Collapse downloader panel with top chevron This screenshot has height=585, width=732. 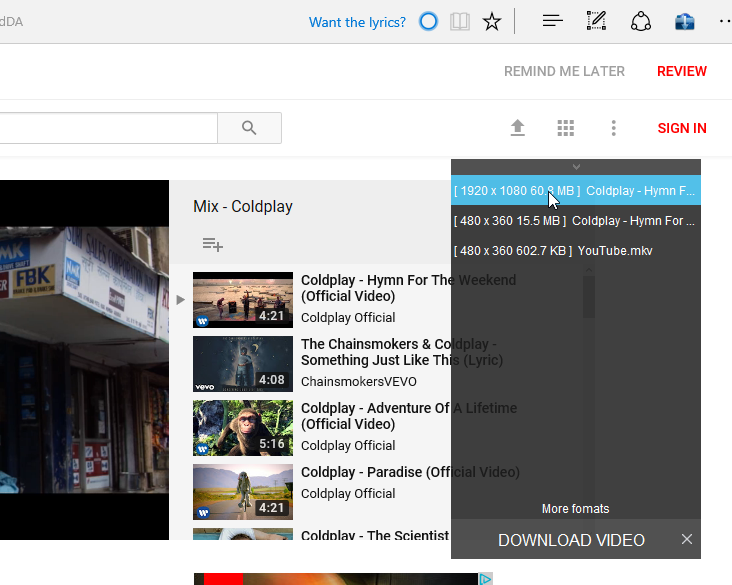click(x=576, y=167)
